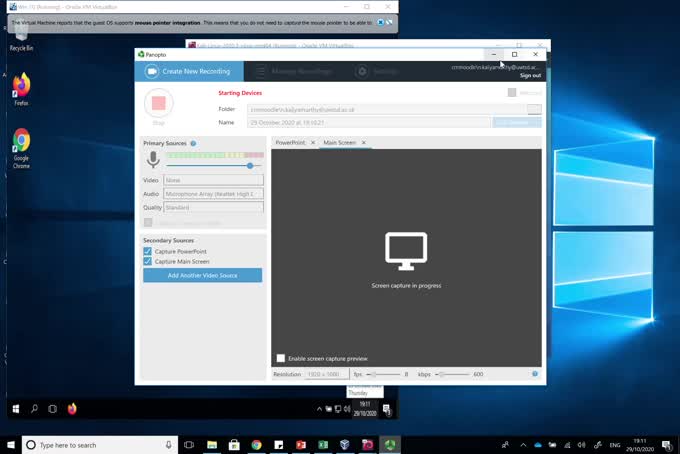Screen dimensions: 680x454
Task: Click the microphone icon in Primary Sources
Action: coord(153,160)
